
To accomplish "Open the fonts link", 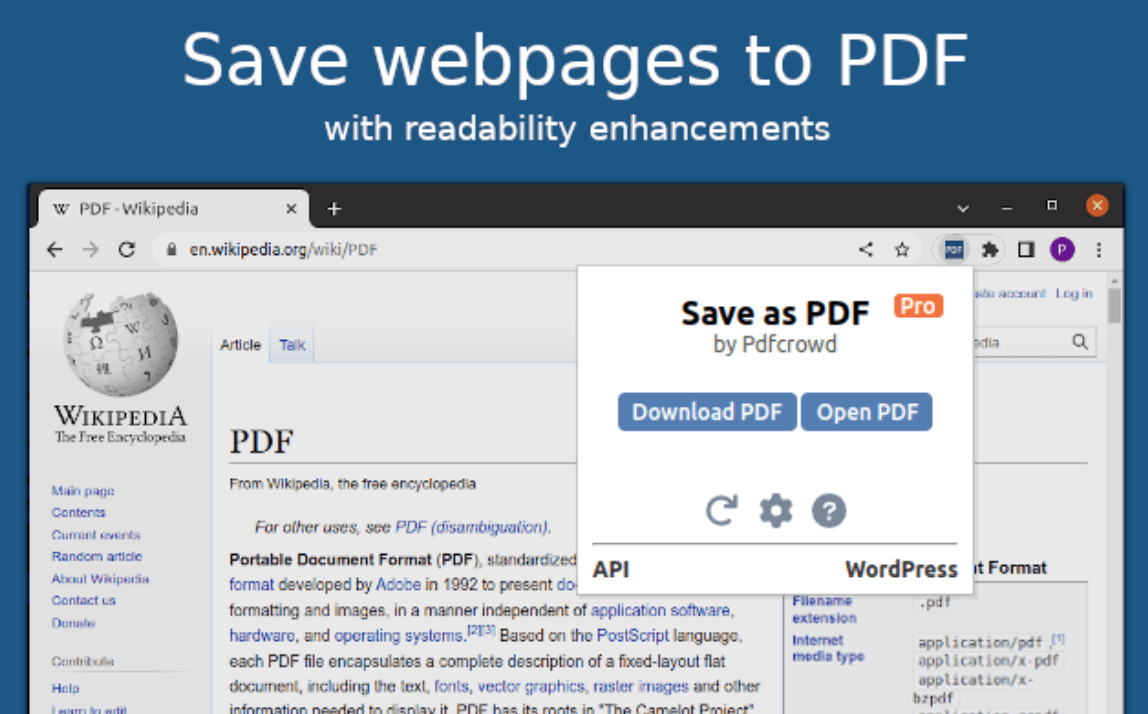I will point(451,686).
